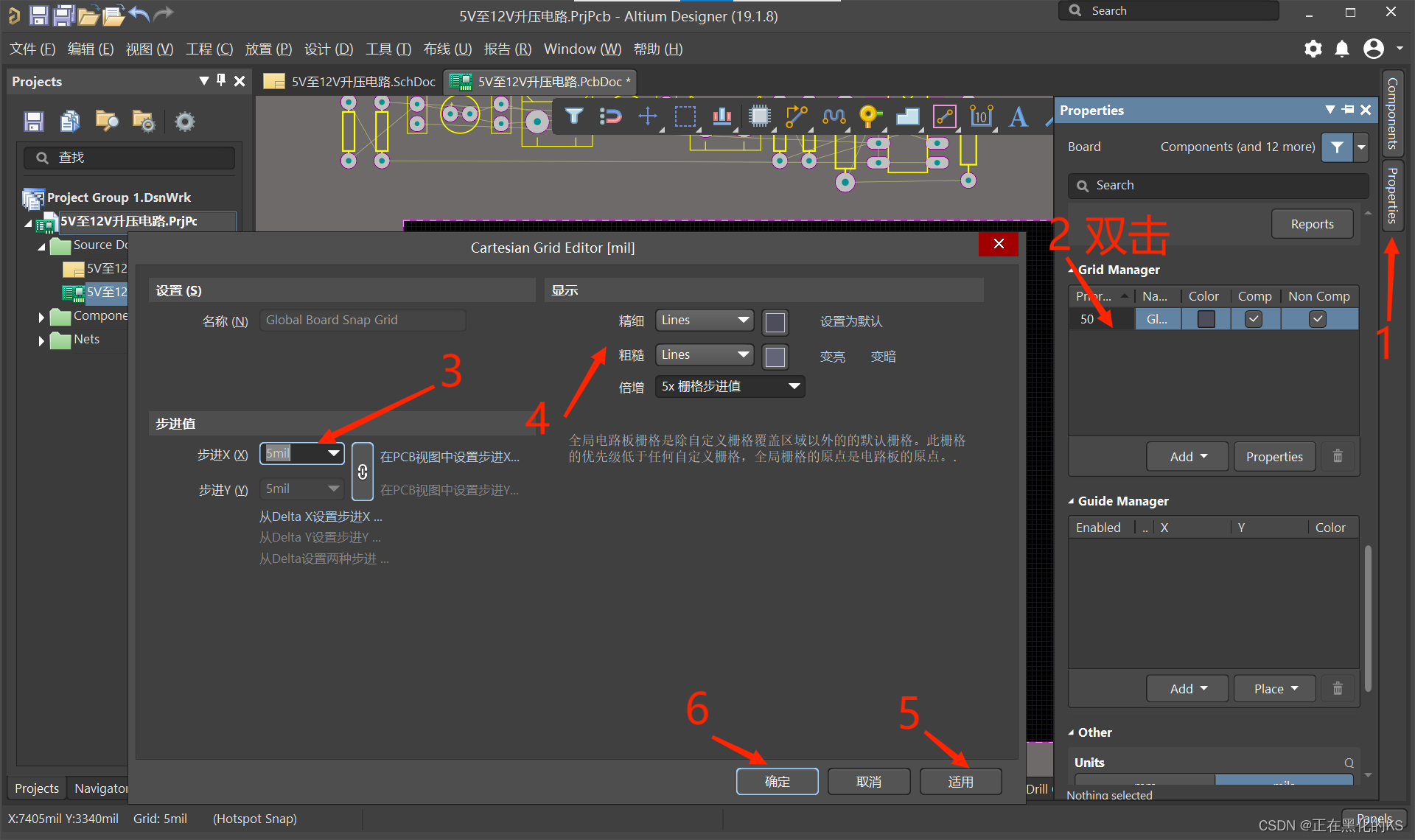Toggle the Comp checkbox in Grid Manager
1415x840 pixels.
(1254, 319)
